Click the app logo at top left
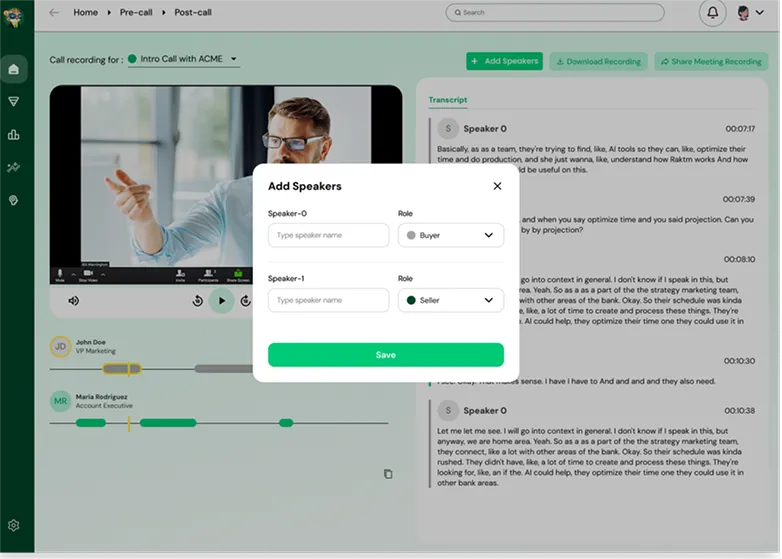 [x=13, y=16]
